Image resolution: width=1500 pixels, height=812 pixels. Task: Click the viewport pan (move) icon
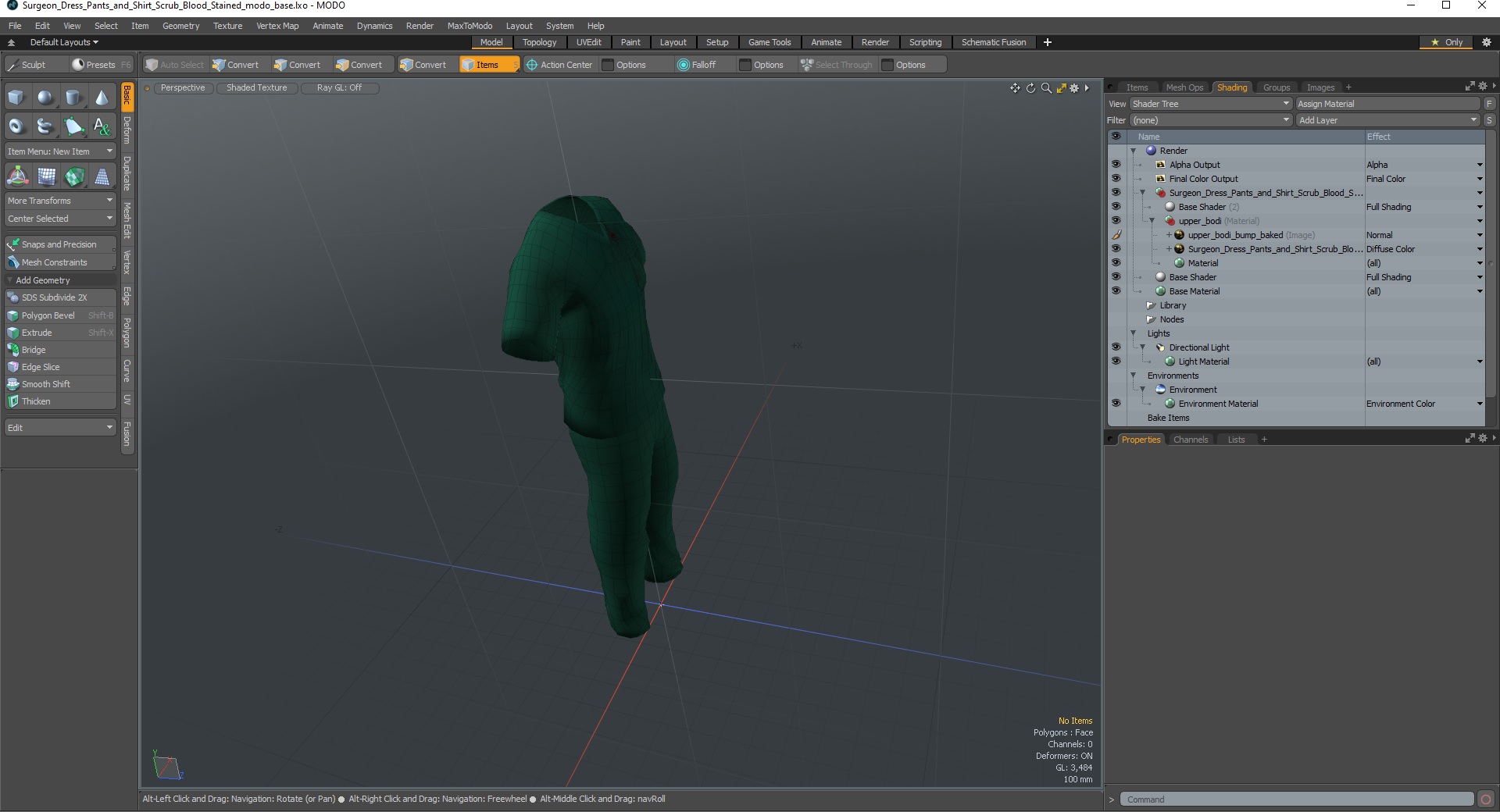(1015, 88)
